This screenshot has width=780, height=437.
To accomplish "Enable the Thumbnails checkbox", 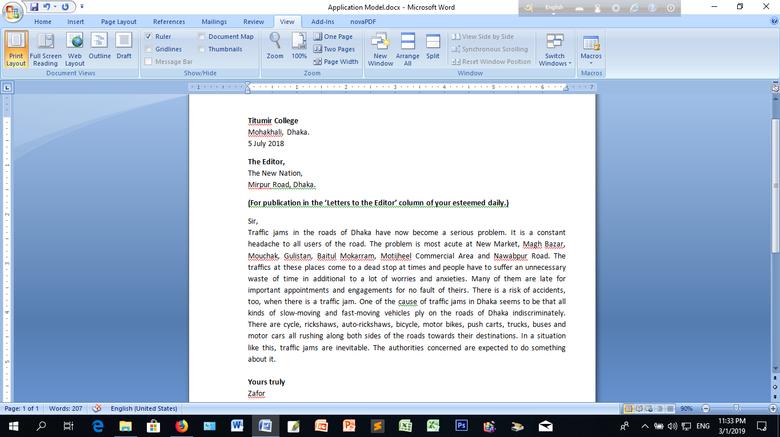I will pos(201,49).
